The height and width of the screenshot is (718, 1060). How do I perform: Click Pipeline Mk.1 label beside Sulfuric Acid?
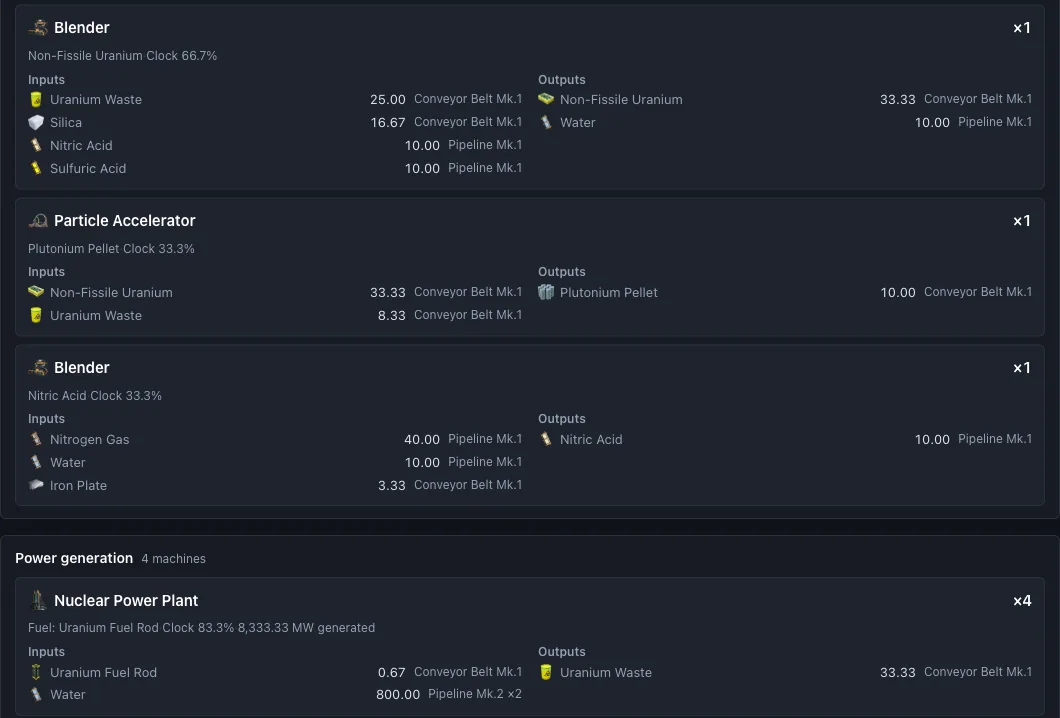pos(485,168)
